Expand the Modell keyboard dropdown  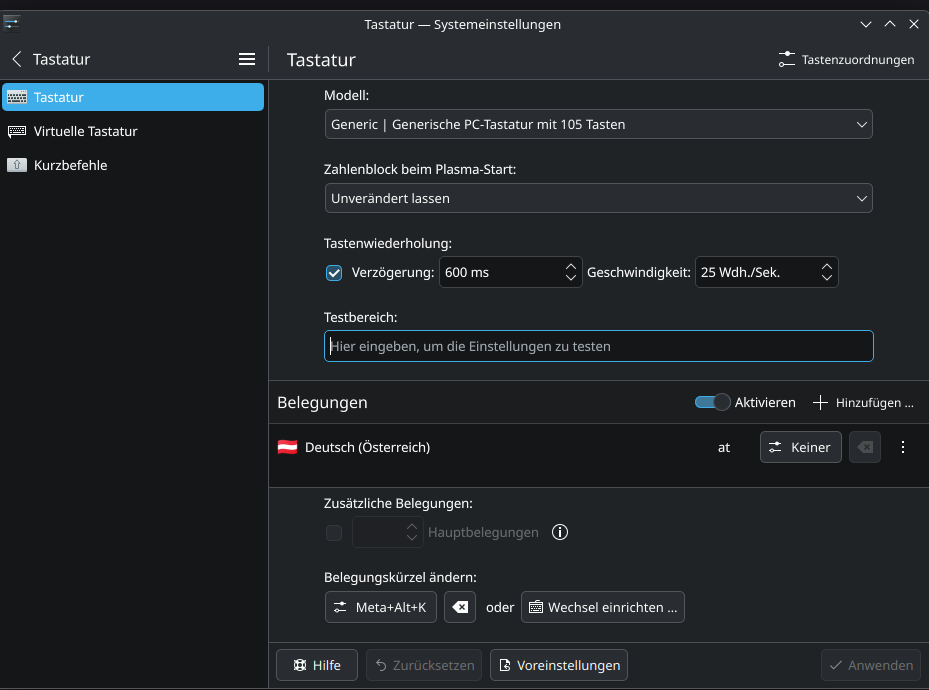click(x=598, y=124)
